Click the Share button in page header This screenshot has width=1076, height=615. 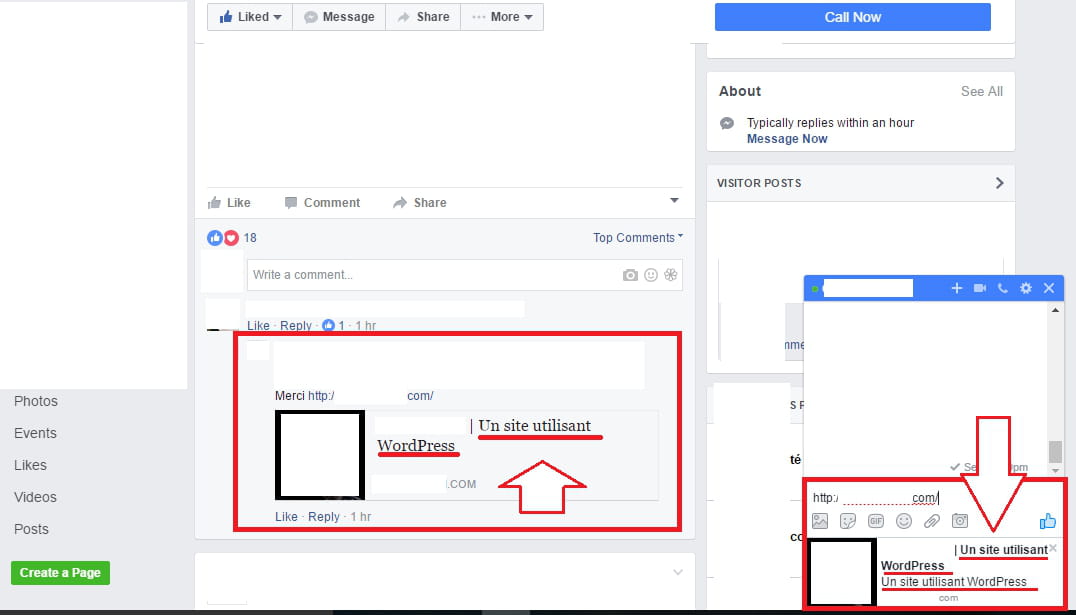point(423,17)
